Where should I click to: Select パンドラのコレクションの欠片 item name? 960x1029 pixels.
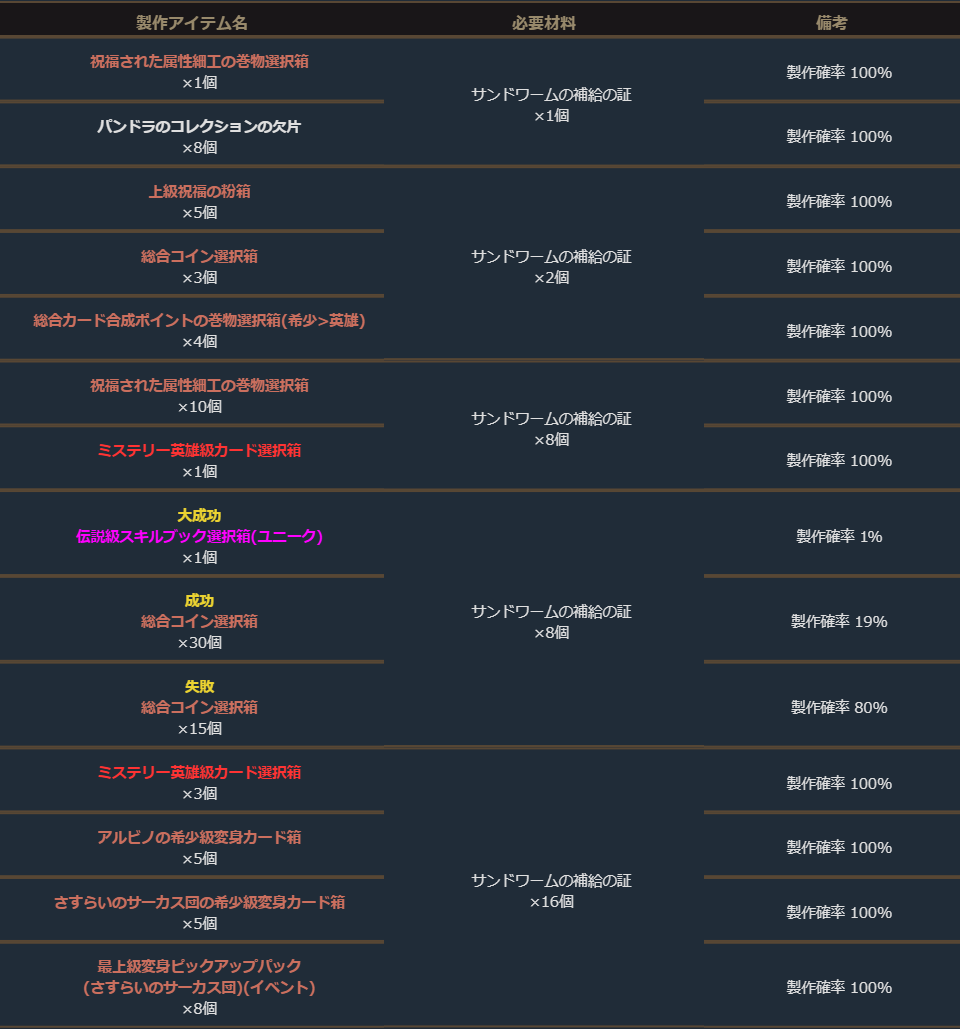click(199, 126)
